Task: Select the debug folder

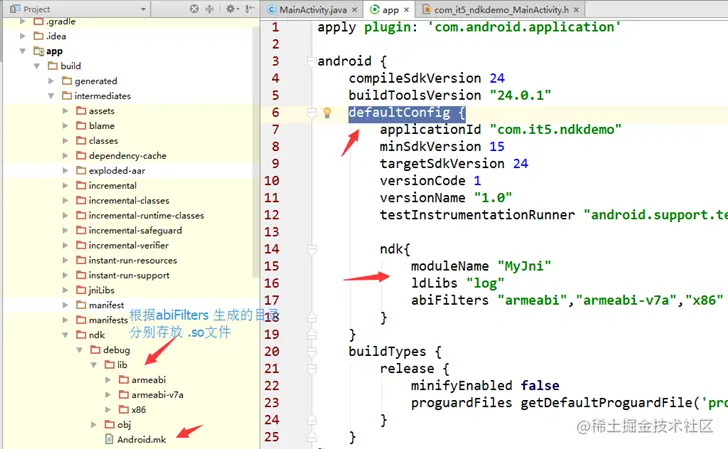Action: [x=110, y=350]
